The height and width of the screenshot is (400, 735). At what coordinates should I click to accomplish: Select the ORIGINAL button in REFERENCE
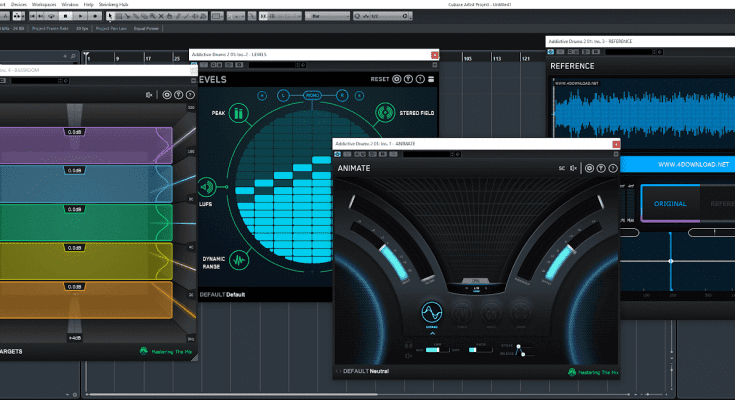[671, 203]
